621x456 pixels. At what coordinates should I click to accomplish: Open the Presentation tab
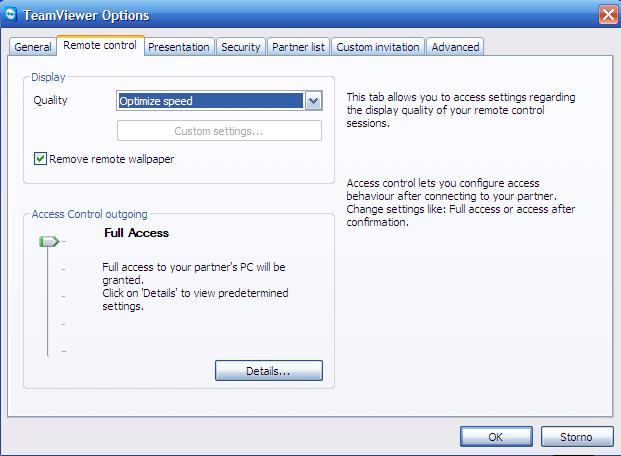click(179, 47)
